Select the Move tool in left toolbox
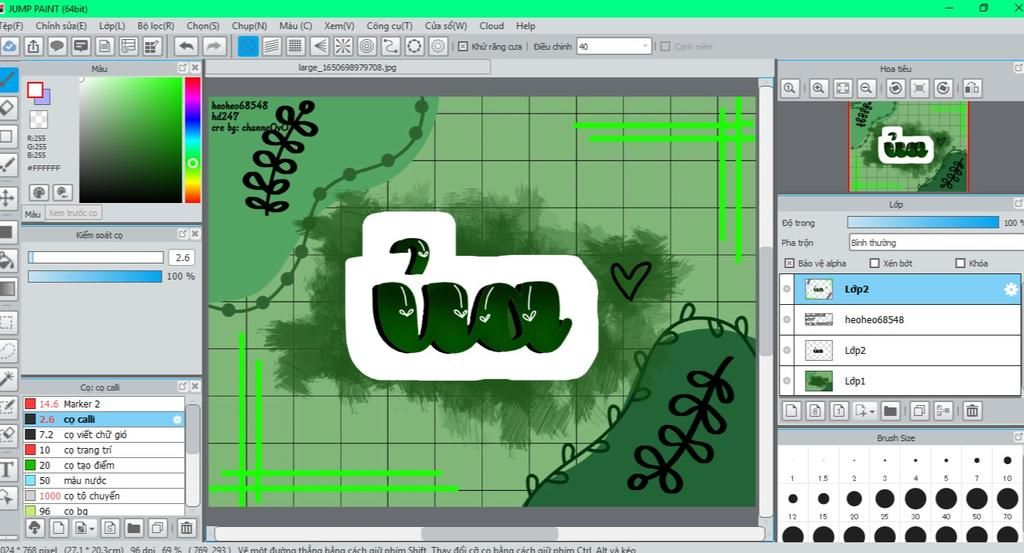The height and width of the screenshot is (553, 1024). 7,198
